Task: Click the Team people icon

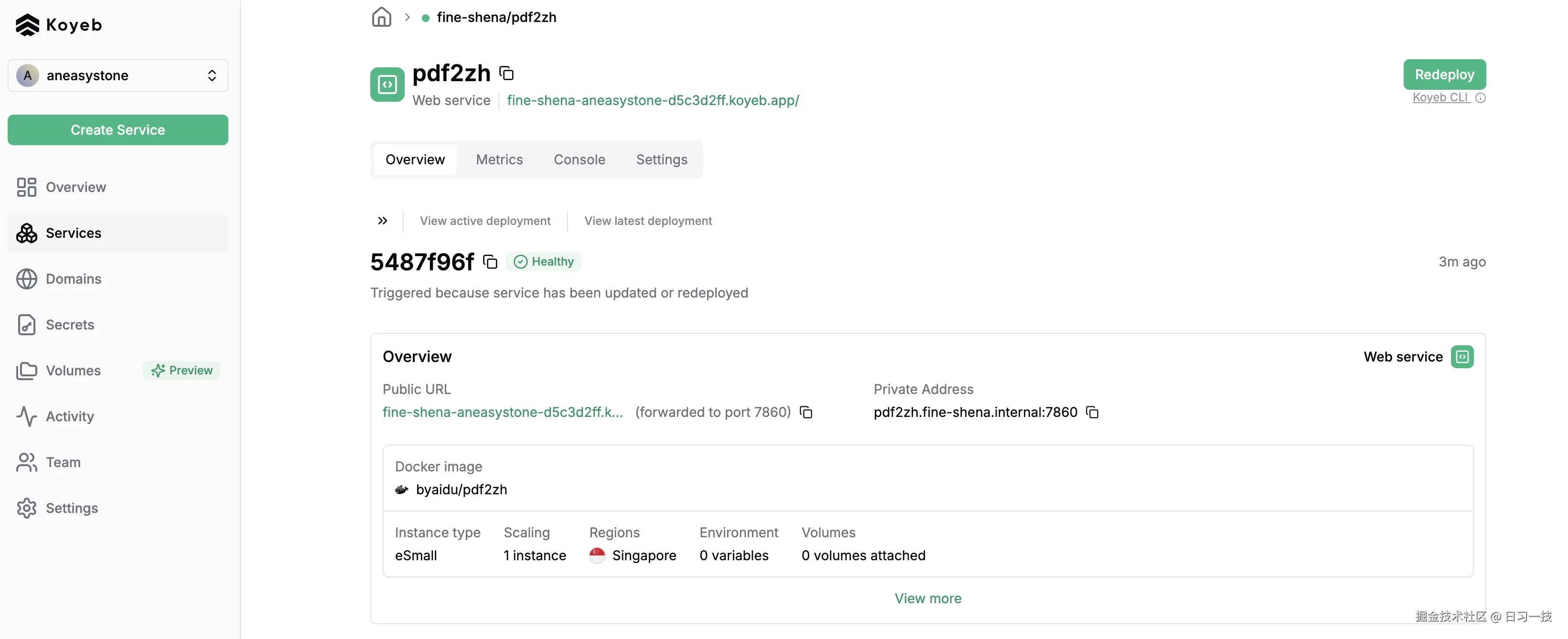Action: tap(26, 462)
